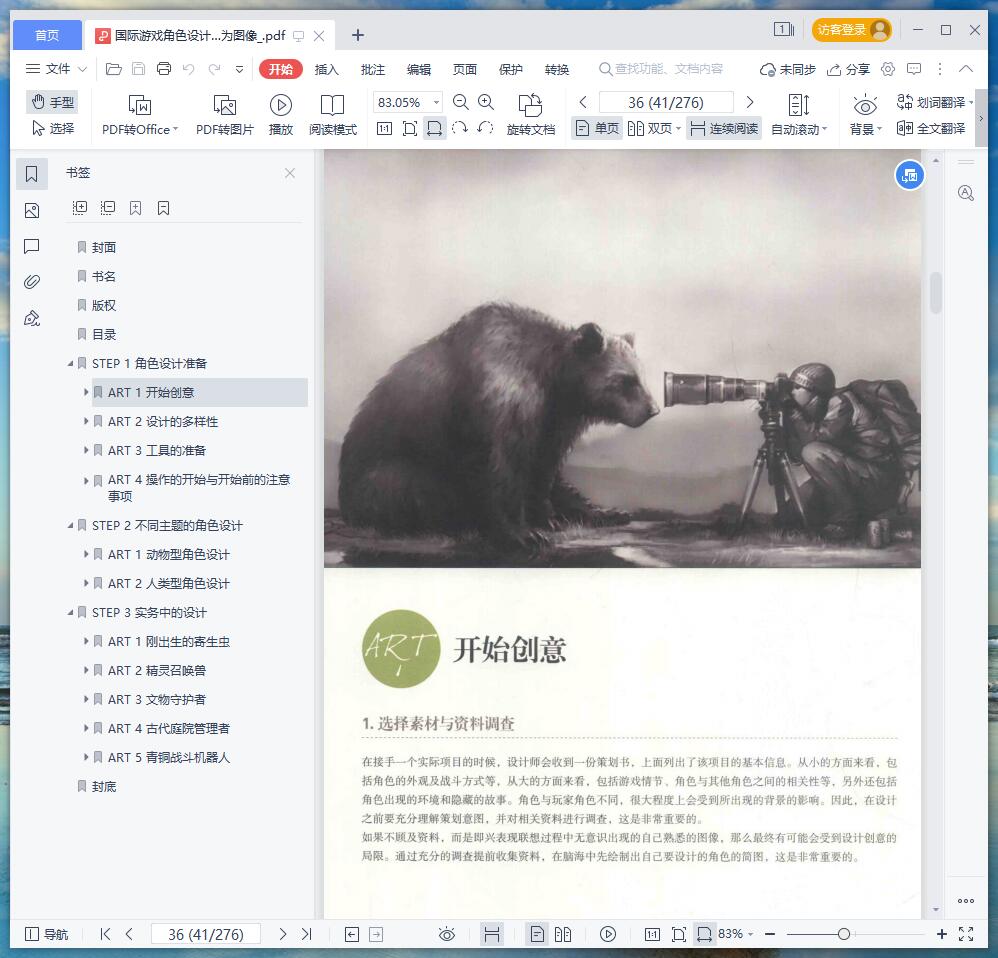Switch to the 编辑 tab
Screen dimensions: 998x958
coord(418,69)
